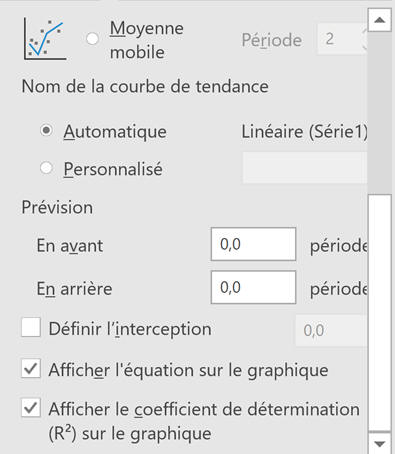Click the moving average trendline chart icon
This screenshot has height=454, width=395.
pyautogui.click(x=45, y=39)
